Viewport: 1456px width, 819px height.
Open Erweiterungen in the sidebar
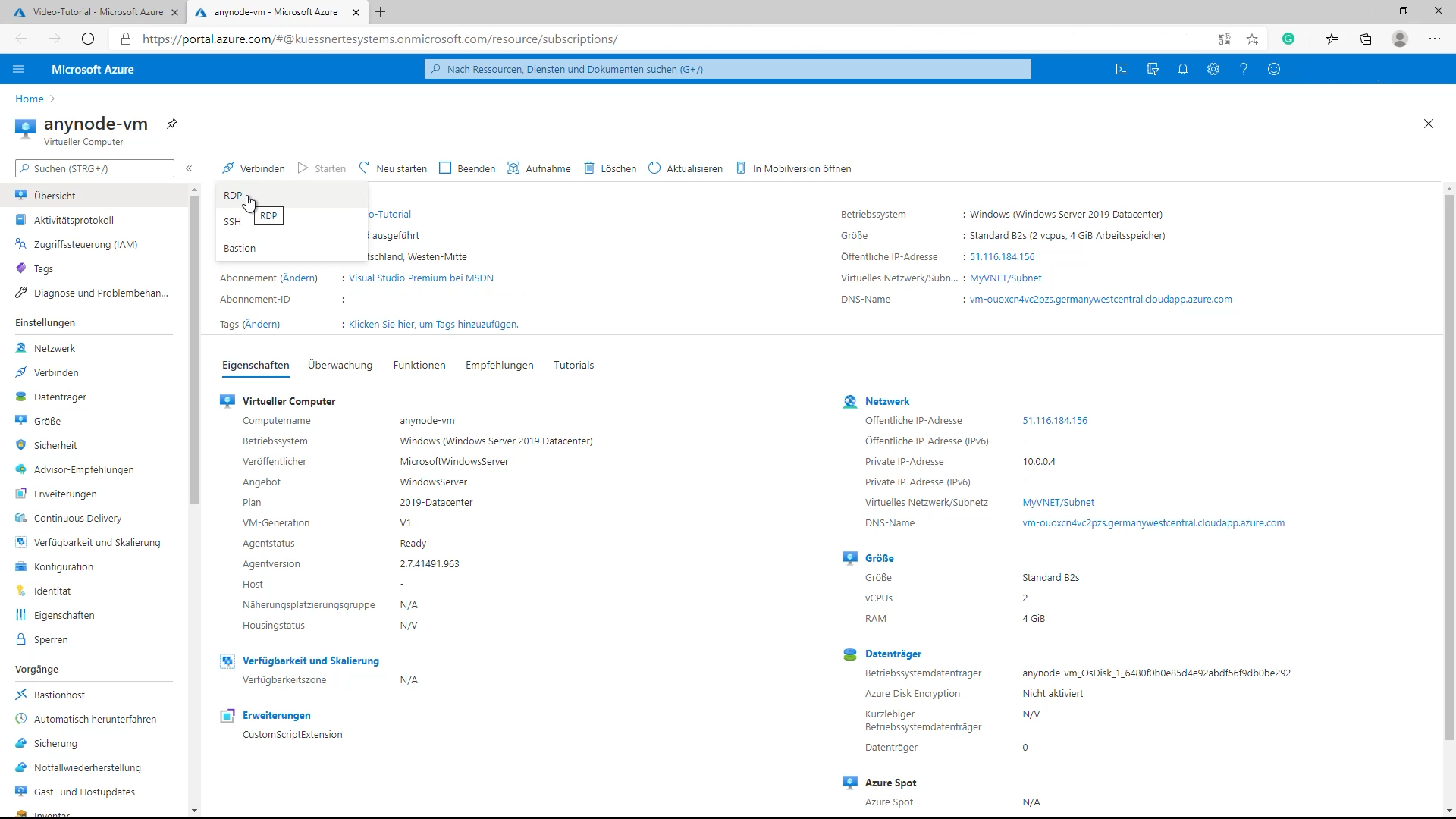94,494
